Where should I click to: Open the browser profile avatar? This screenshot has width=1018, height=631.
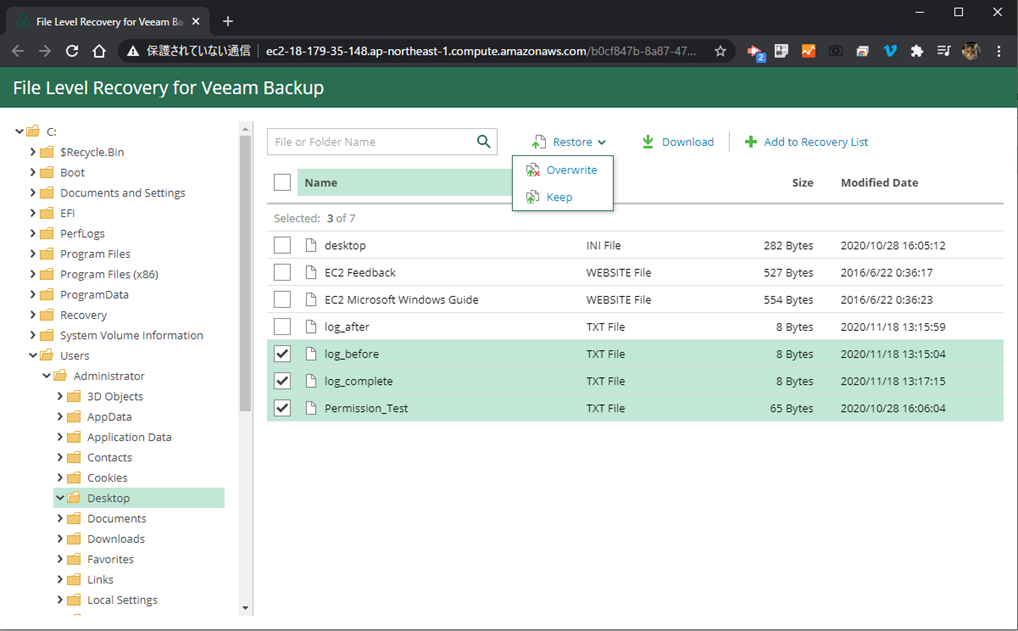[971, 51]
